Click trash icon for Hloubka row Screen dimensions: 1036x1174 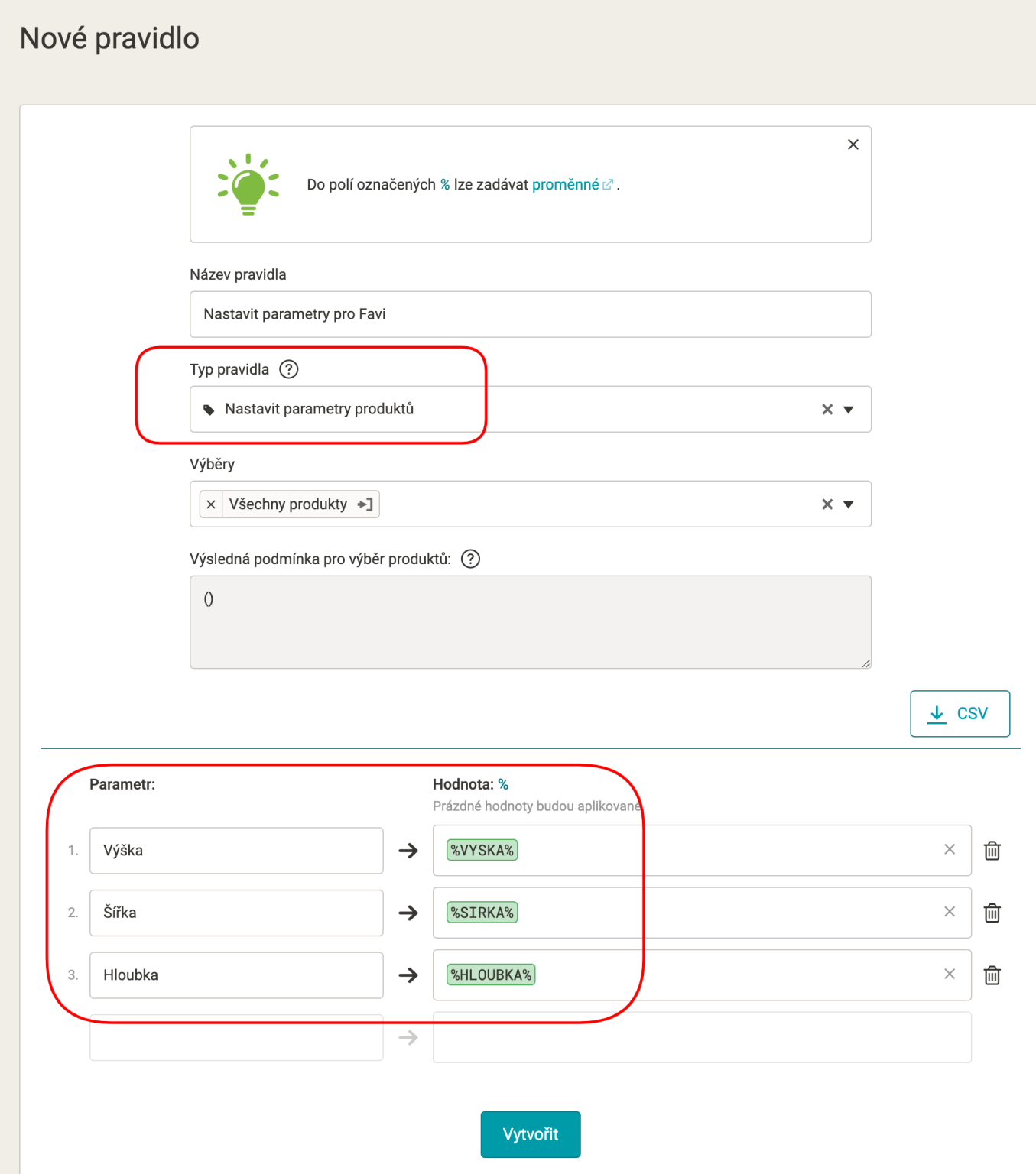coord(992,975)
